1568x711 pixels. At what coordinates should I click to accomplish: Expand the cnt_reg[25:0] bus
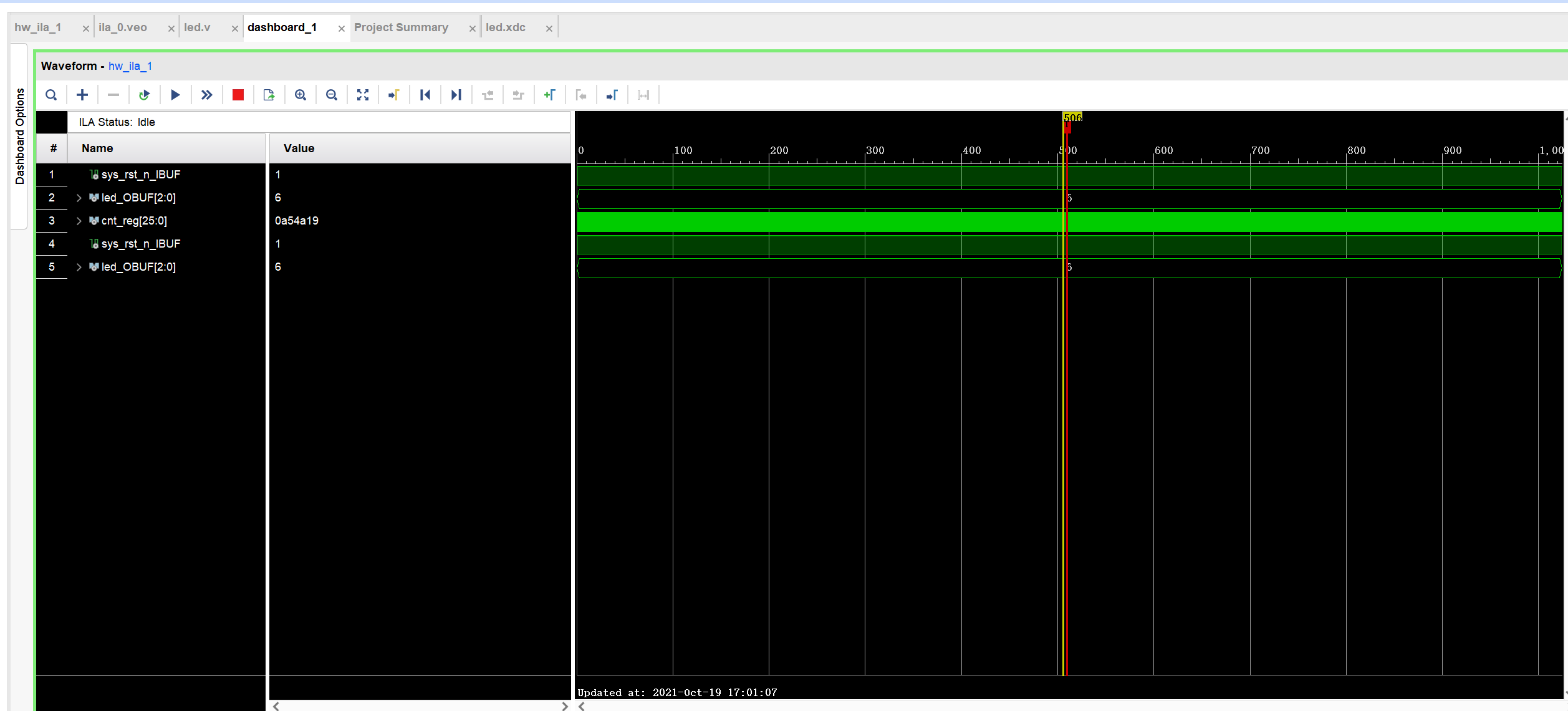(79, 221)
